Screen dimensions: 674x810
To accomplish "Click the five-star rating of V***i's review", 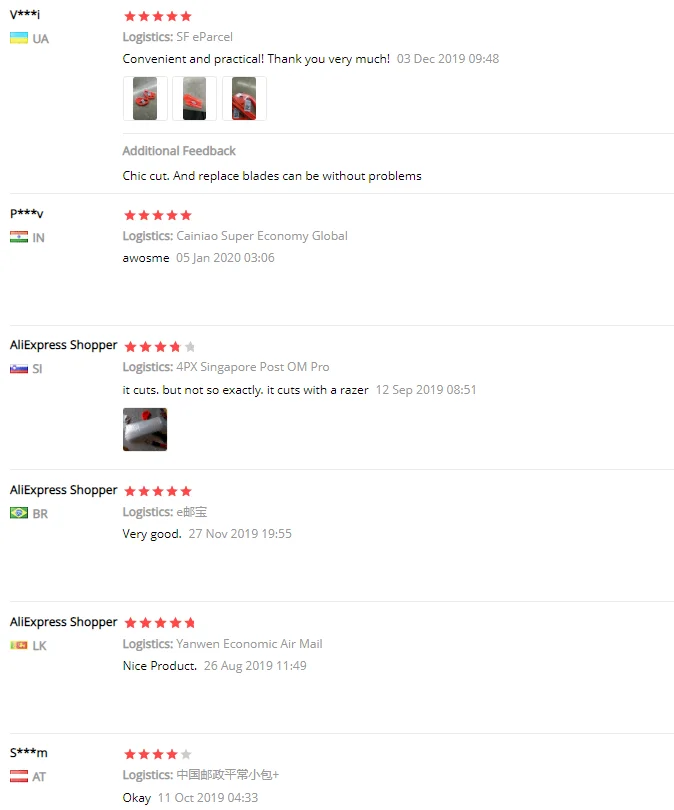I will click(158, 17).
